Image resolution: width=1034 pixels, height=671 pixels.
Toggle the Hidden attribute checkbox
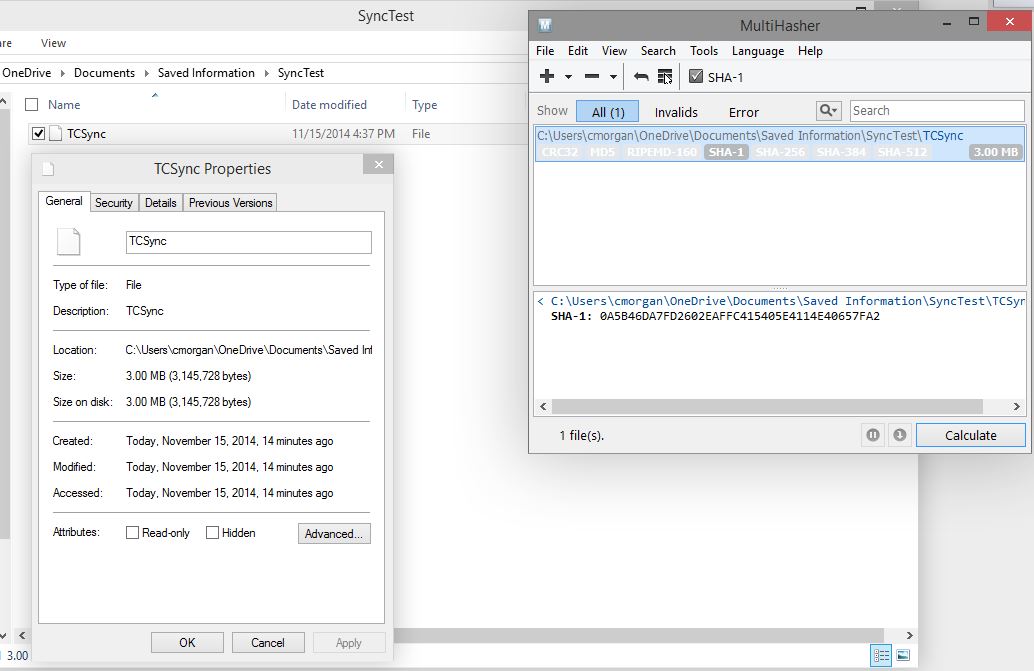coord(212,533)
